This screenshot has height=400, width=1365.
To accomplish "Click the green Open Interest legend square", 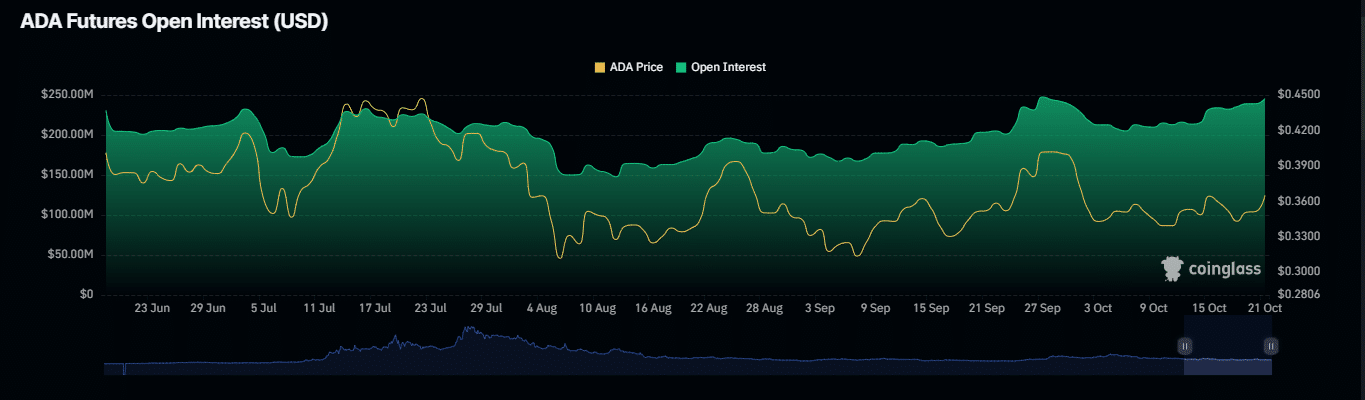I will pos(681,67).
